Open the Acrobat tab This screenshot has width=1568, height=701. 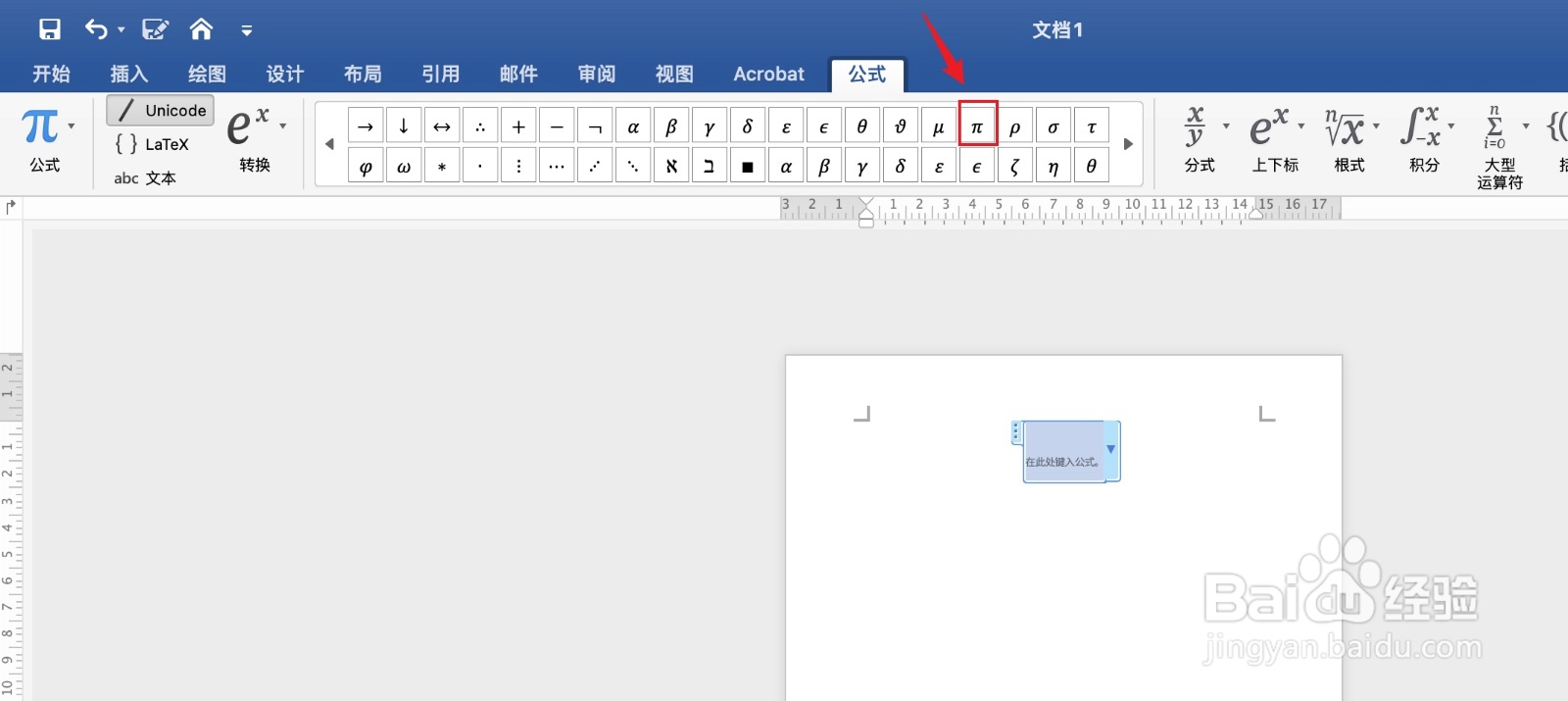click(x=768, y=75)
